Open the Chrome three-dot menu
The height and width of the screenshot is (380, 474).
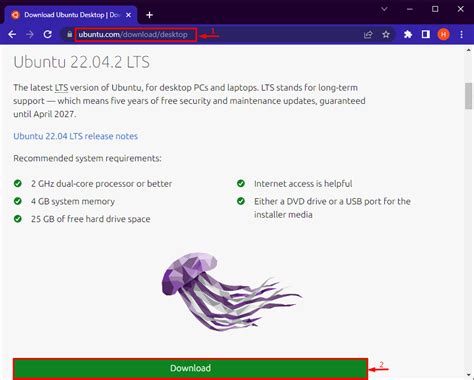[x=462, y=34]
